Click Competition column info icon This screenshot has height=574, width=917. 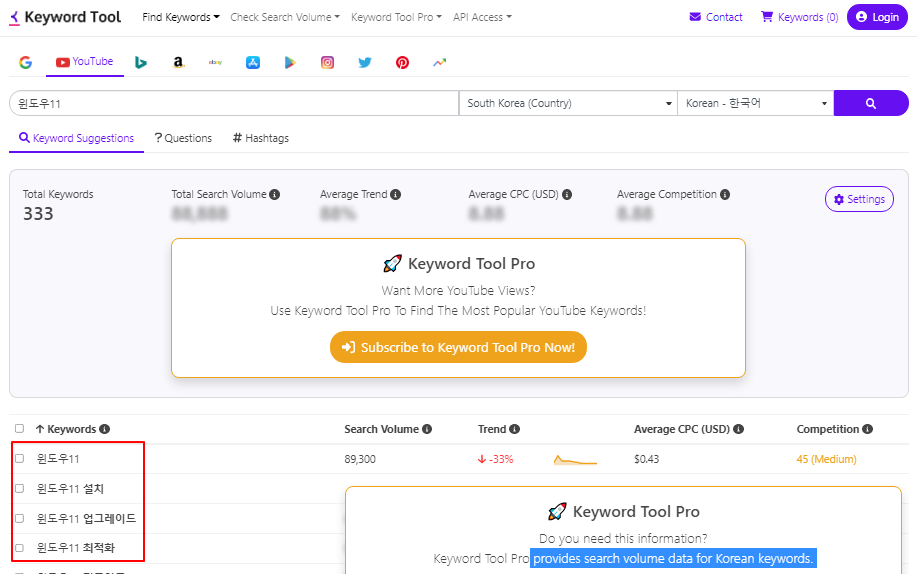pos(868,429)
